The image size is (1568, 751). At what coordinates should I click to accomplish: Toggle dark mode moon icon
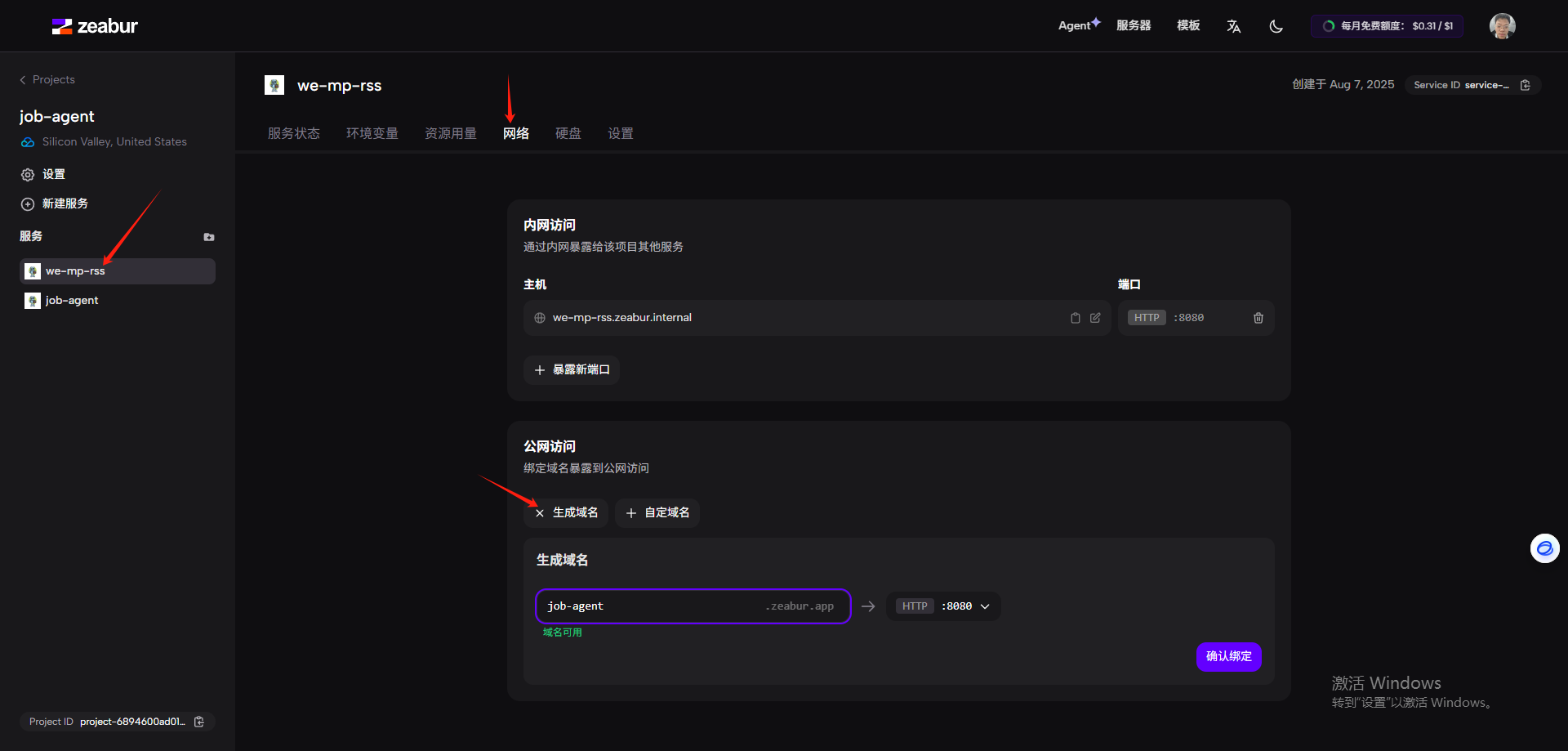click(x=1276, y=26)
